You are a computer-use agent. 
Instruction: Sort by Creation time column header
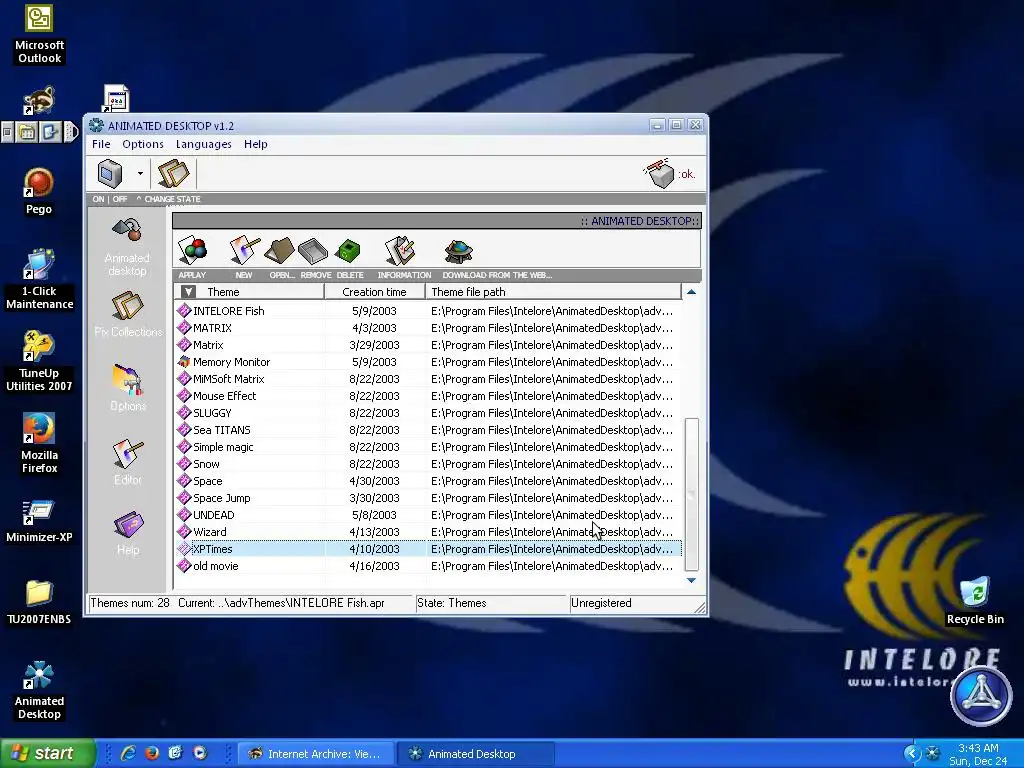click(374, 292)
